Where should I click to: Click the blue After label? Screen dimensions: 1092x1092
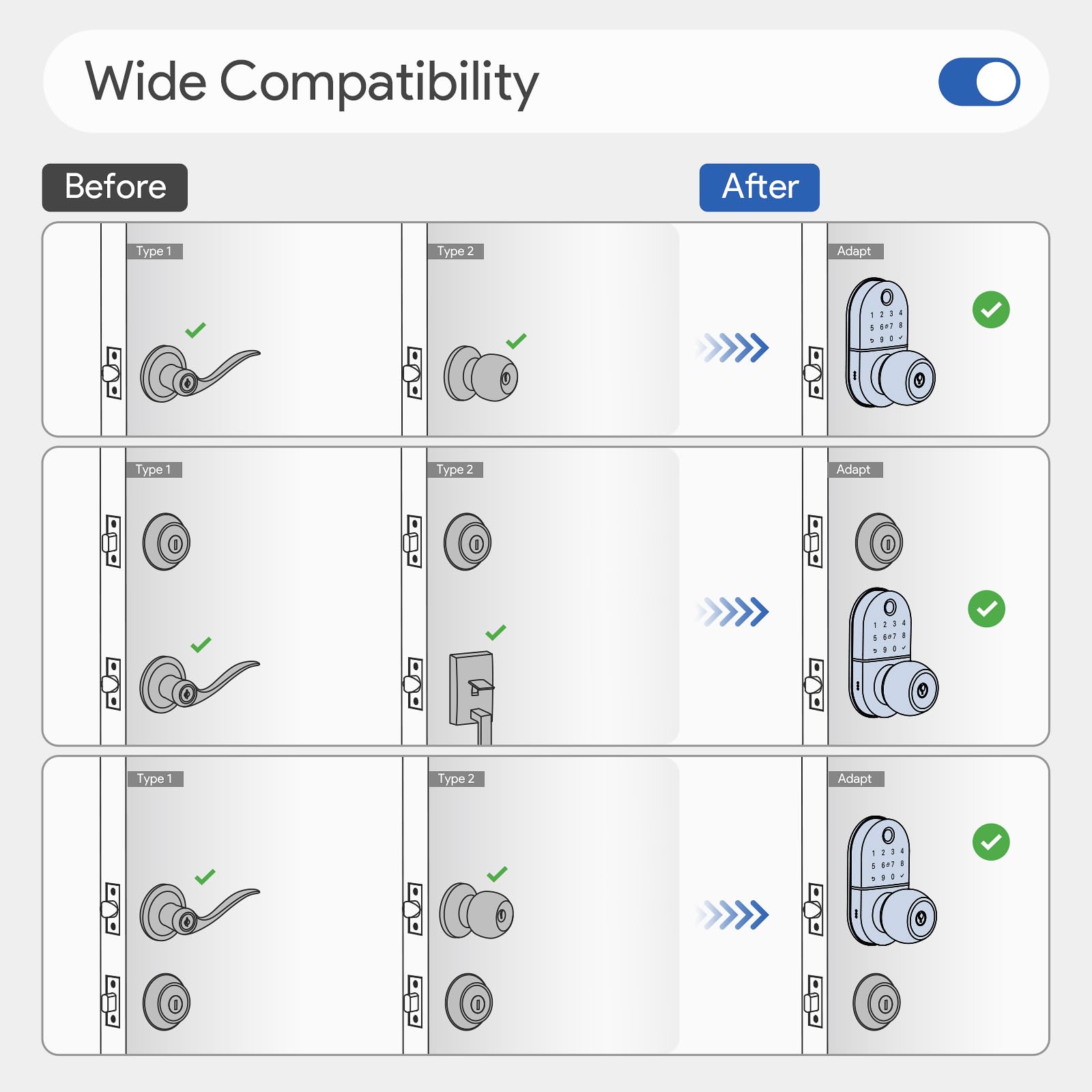759,187
